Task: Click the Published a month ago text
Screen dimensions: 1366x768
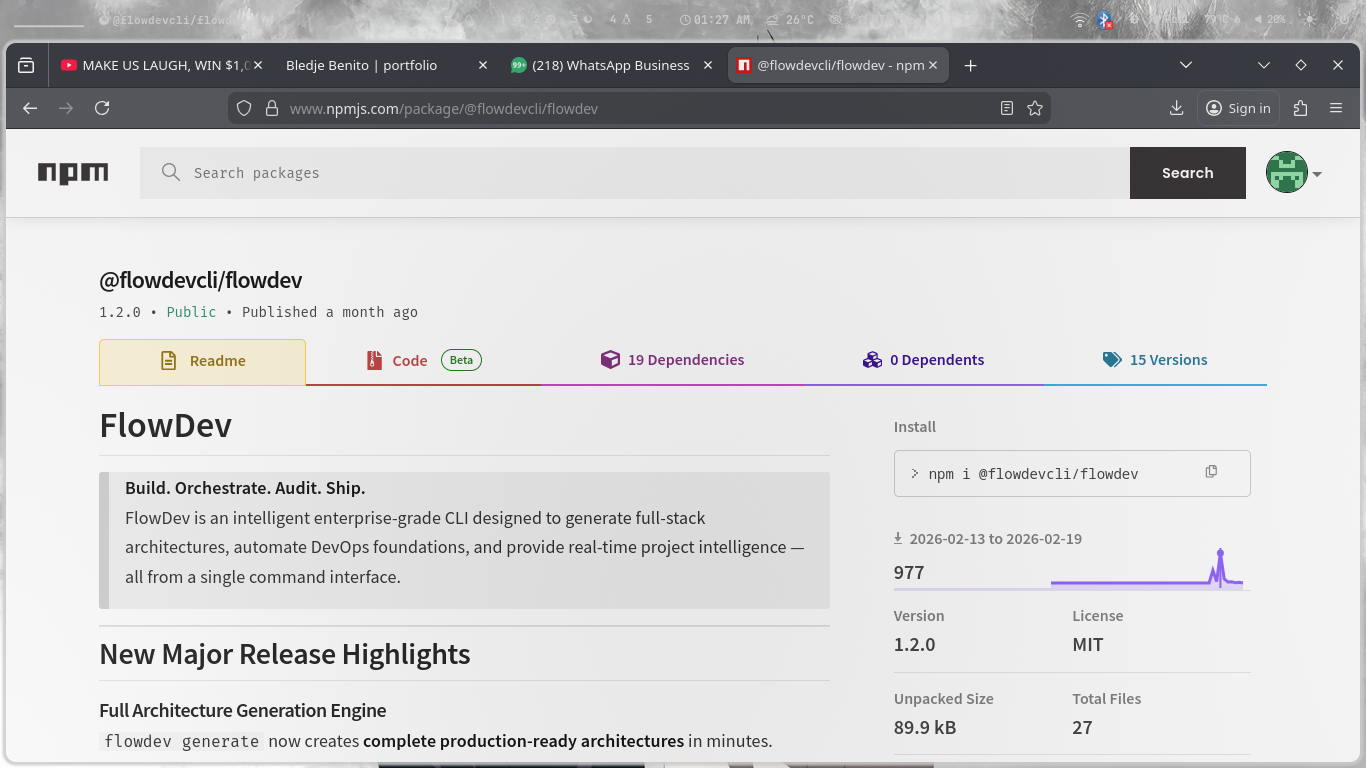Action: point(330,312)
